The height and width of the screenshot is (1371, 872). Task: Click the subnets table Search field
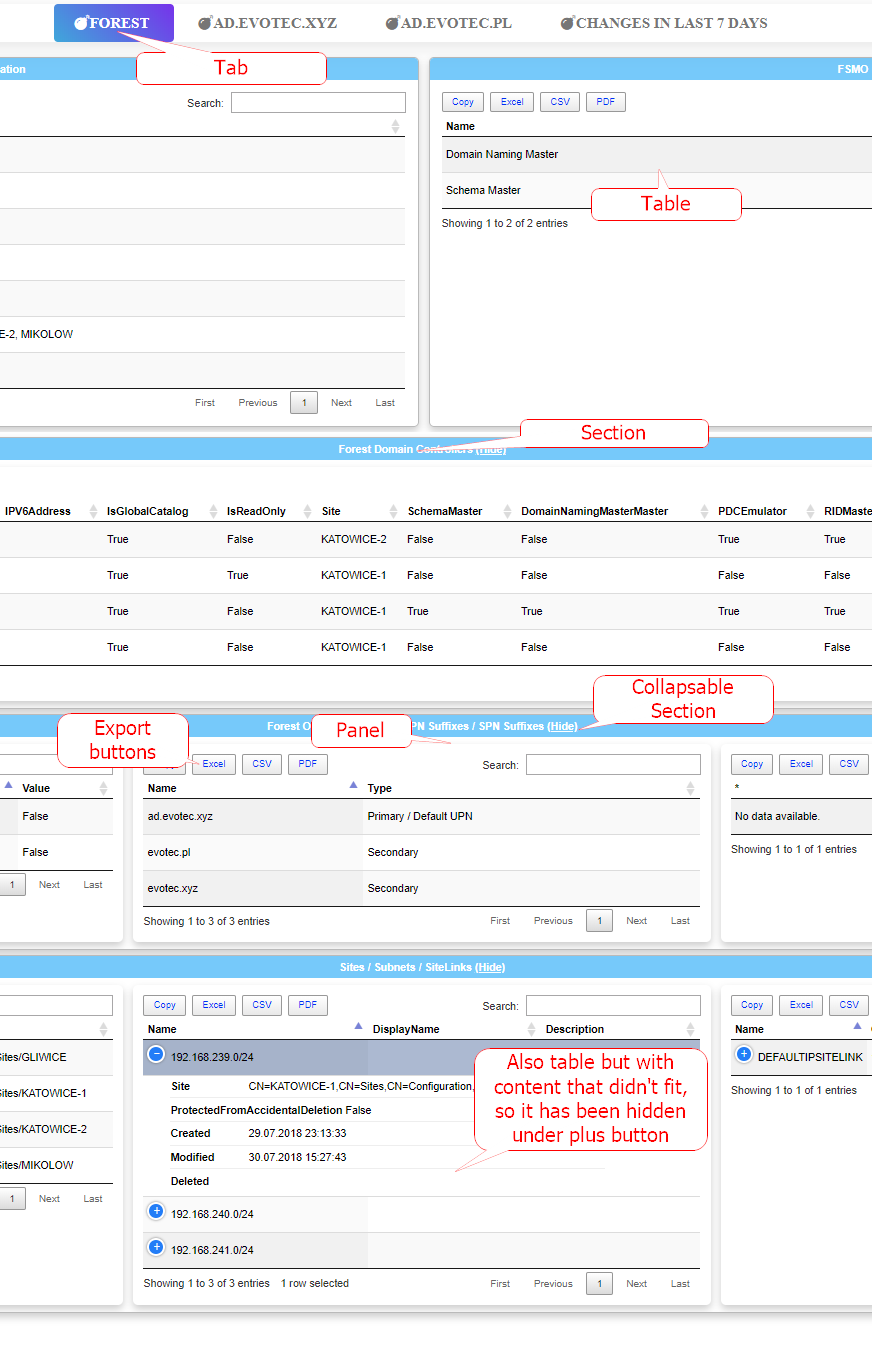(x=613, y=1006)
